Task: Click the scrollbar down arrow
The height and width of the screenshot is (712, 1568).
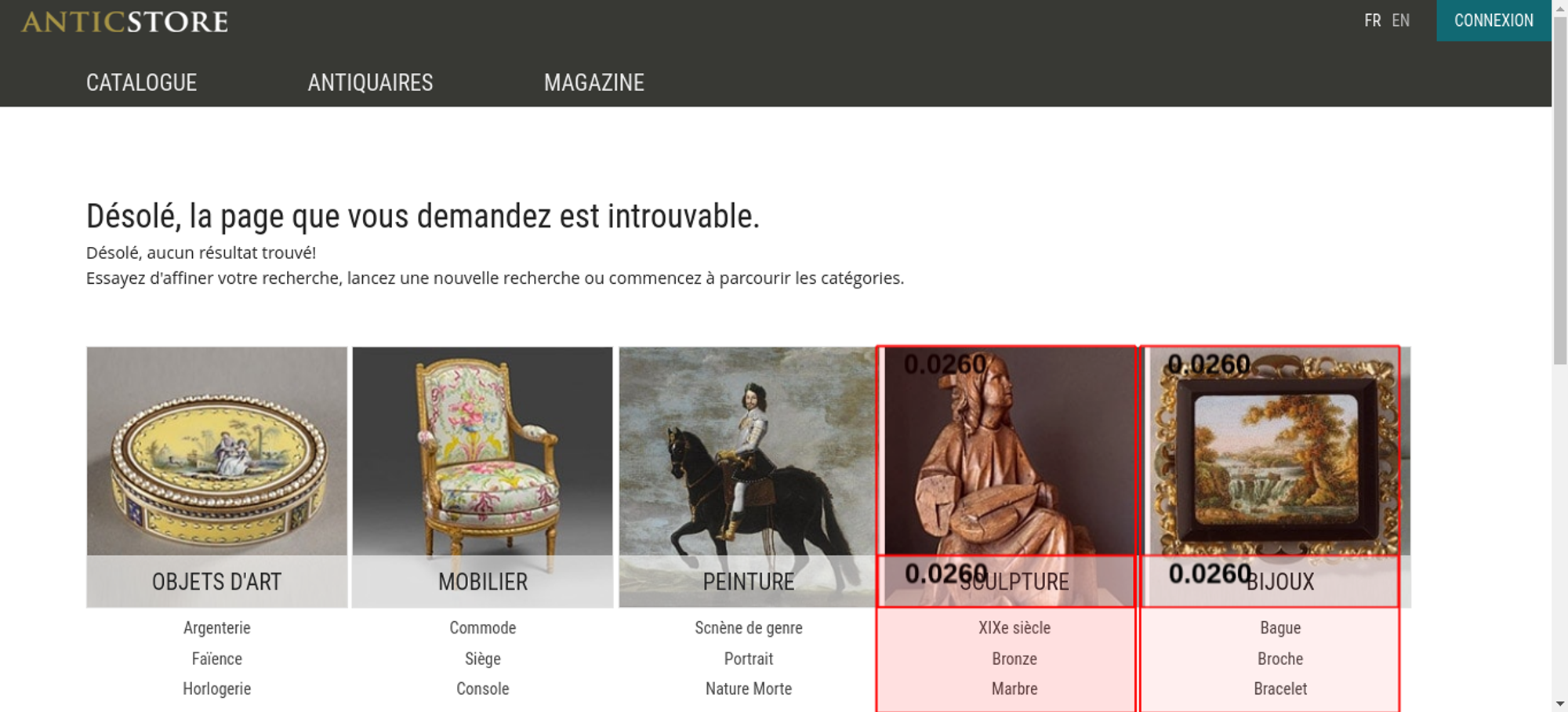Action: 1560,704
